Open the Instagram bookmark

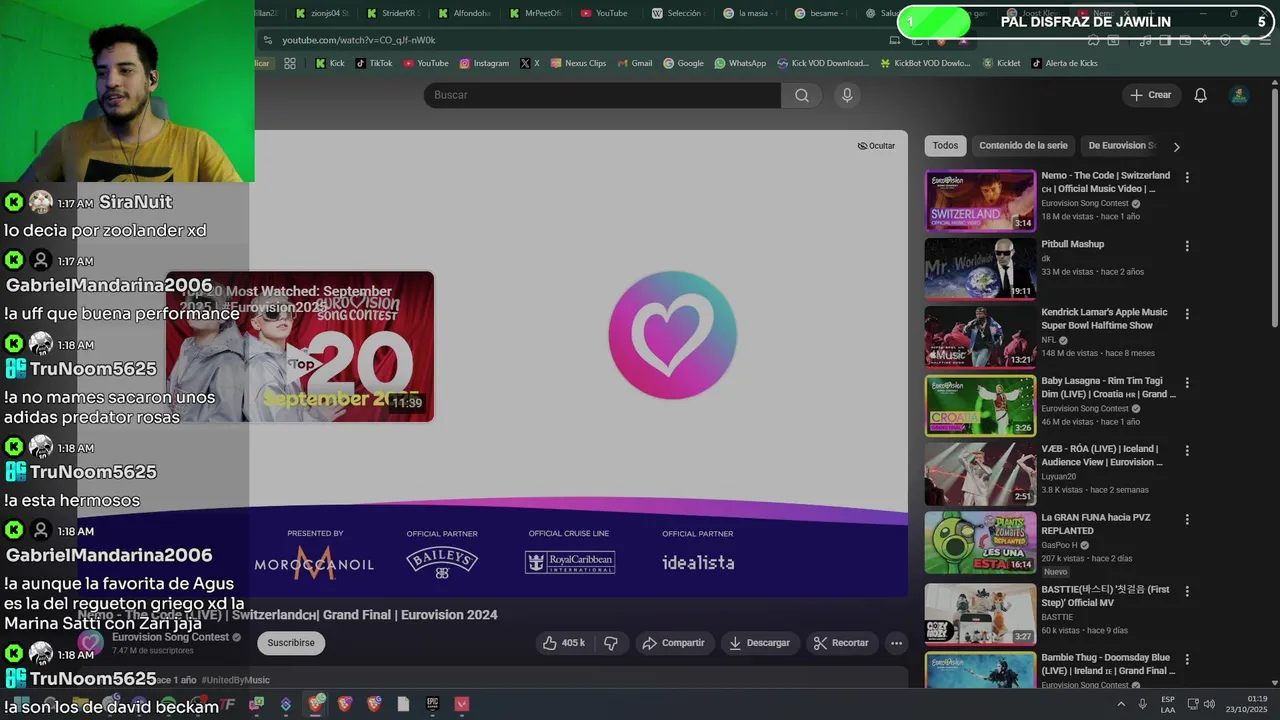(x=484, y=63)
